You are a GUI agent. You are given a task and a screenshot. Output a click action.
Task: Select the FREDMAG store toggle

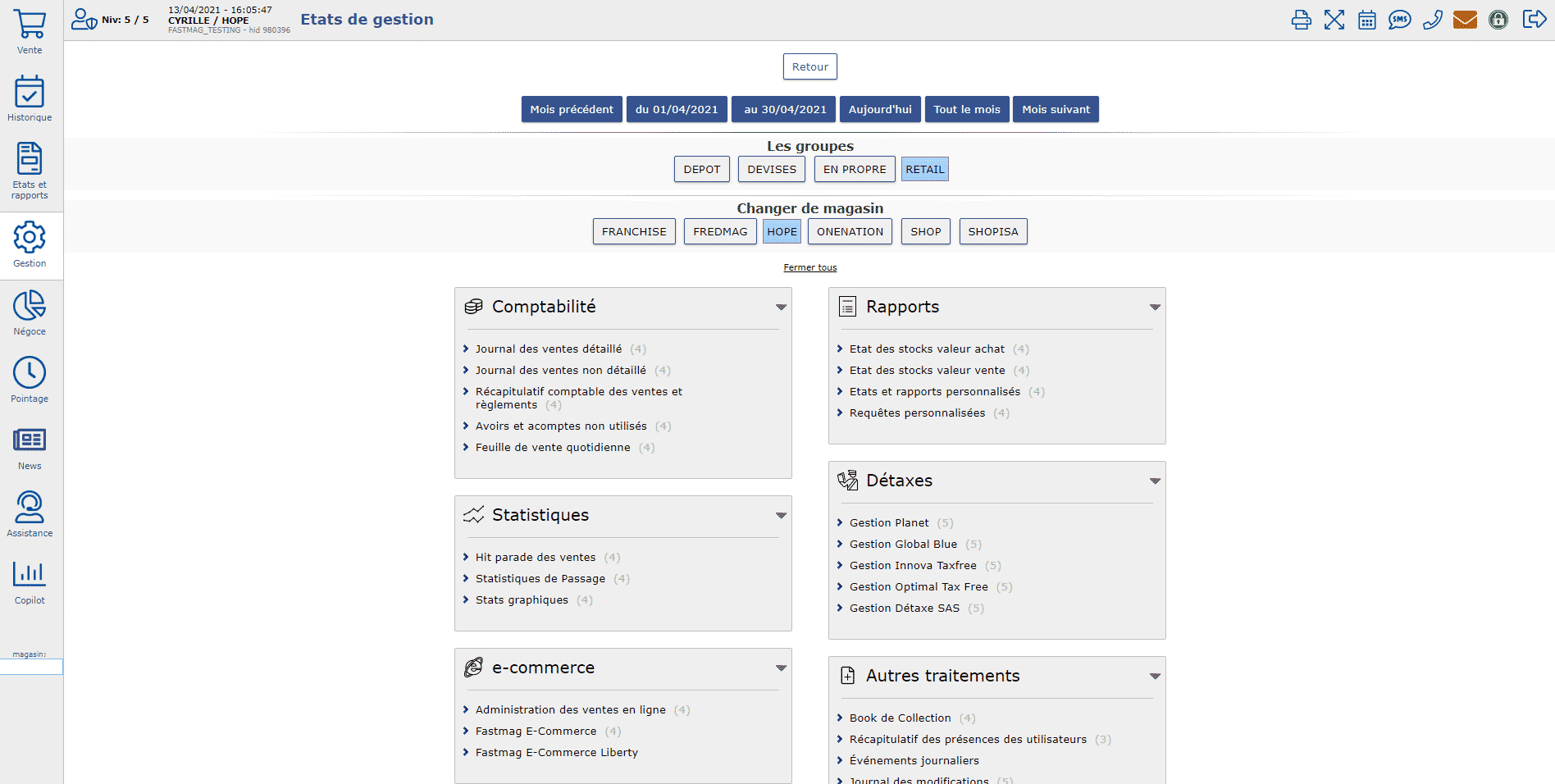[719, 231]
